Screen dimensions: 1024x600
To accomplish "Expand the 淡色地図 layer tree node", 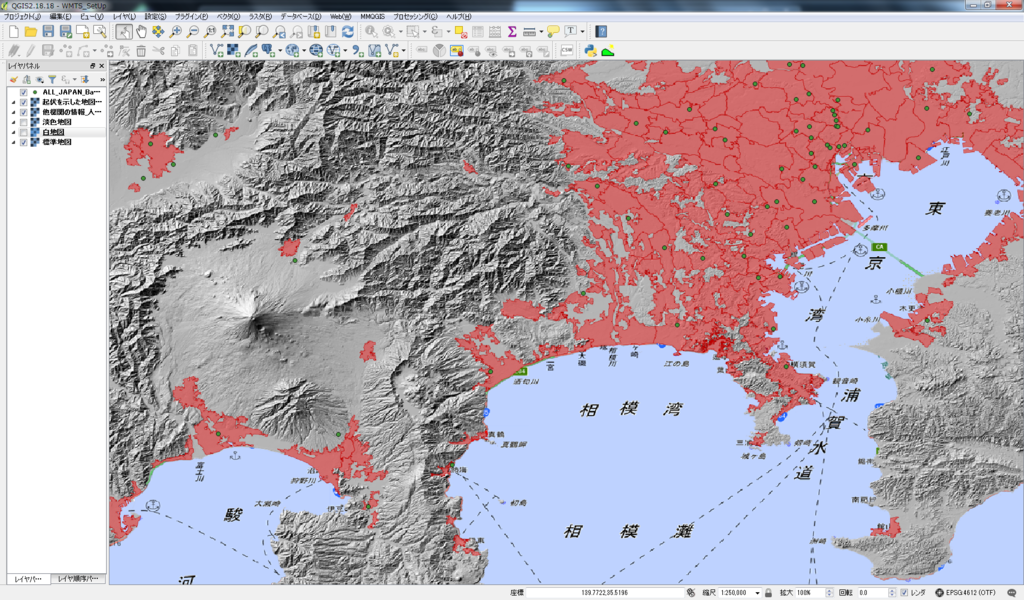I will pyautogui.click(x=14, y=122).
